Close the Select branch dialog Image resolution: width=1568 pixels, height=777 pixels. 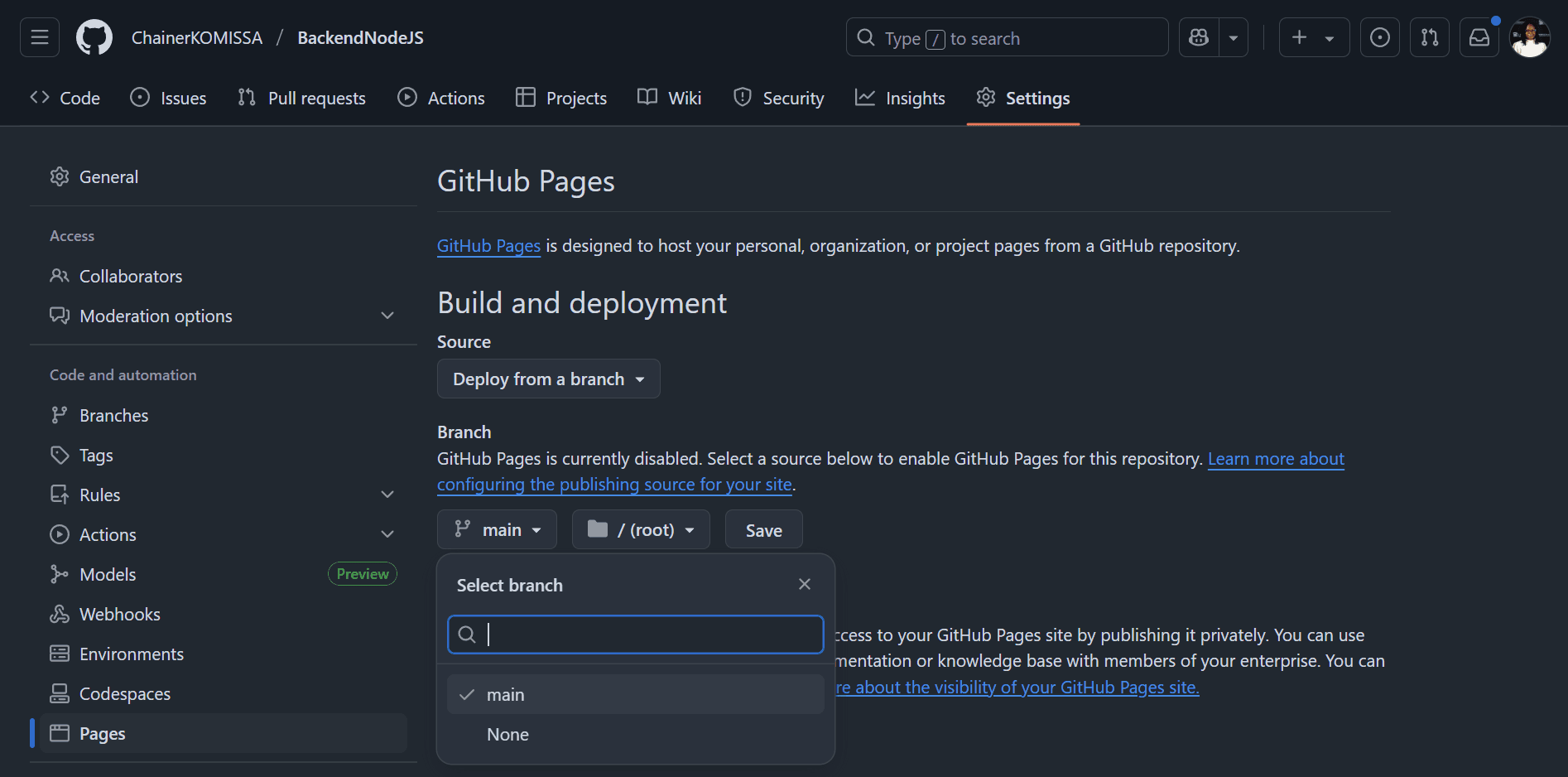coord(804,584)
